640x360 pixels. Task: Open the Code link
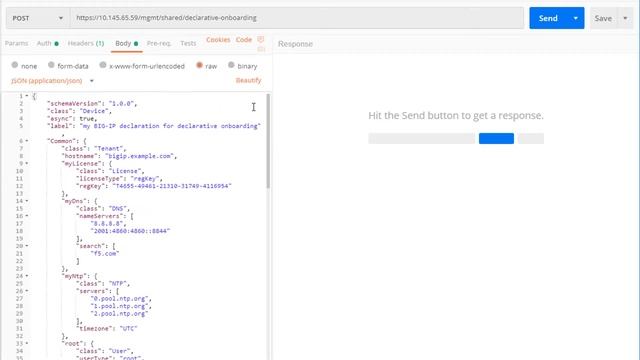click(244, 40)
